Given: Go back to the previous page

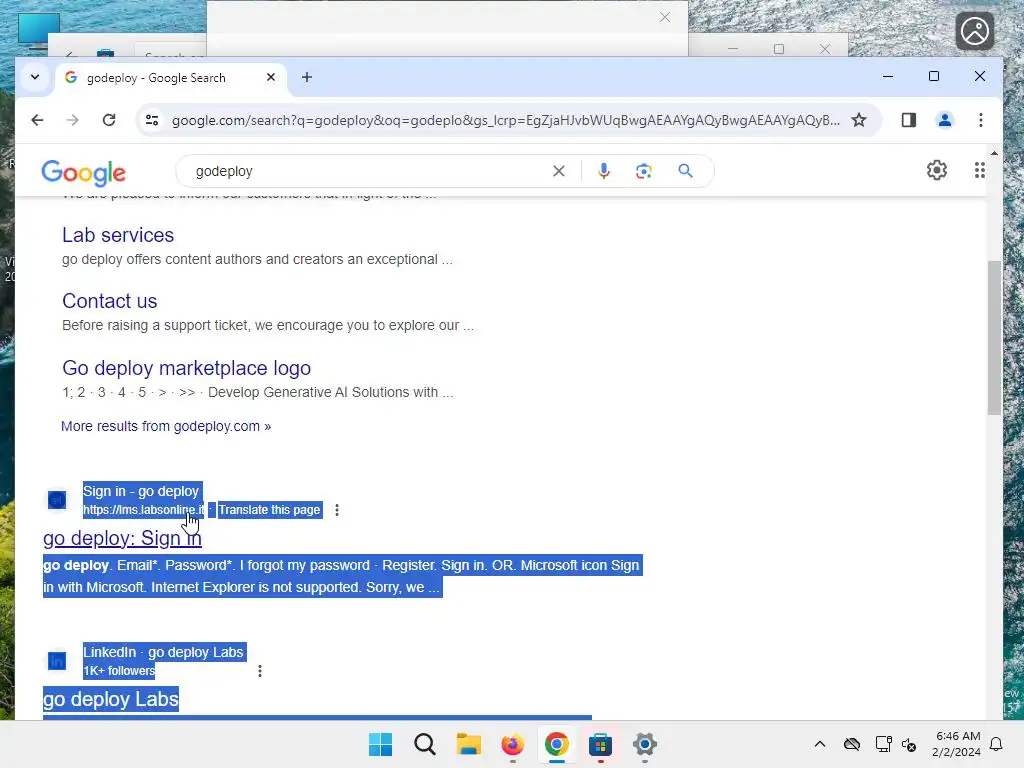Looking at the screenshot, I should (37, 120).
